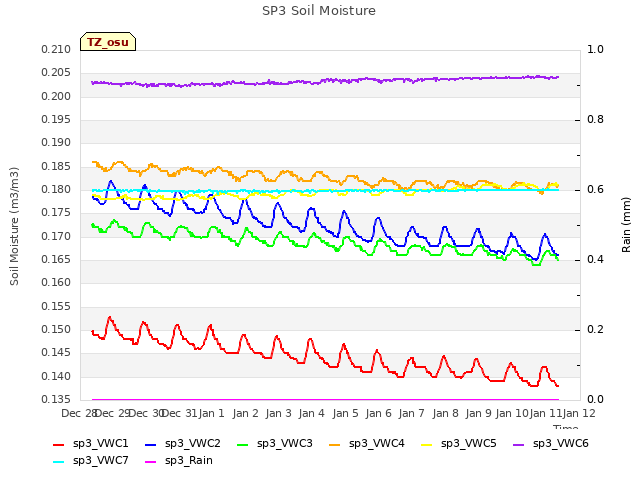Viewport: 640px width, 480px height.
Task: Click the Jan 1 x-axis tick label
Action: click(211, 413)
